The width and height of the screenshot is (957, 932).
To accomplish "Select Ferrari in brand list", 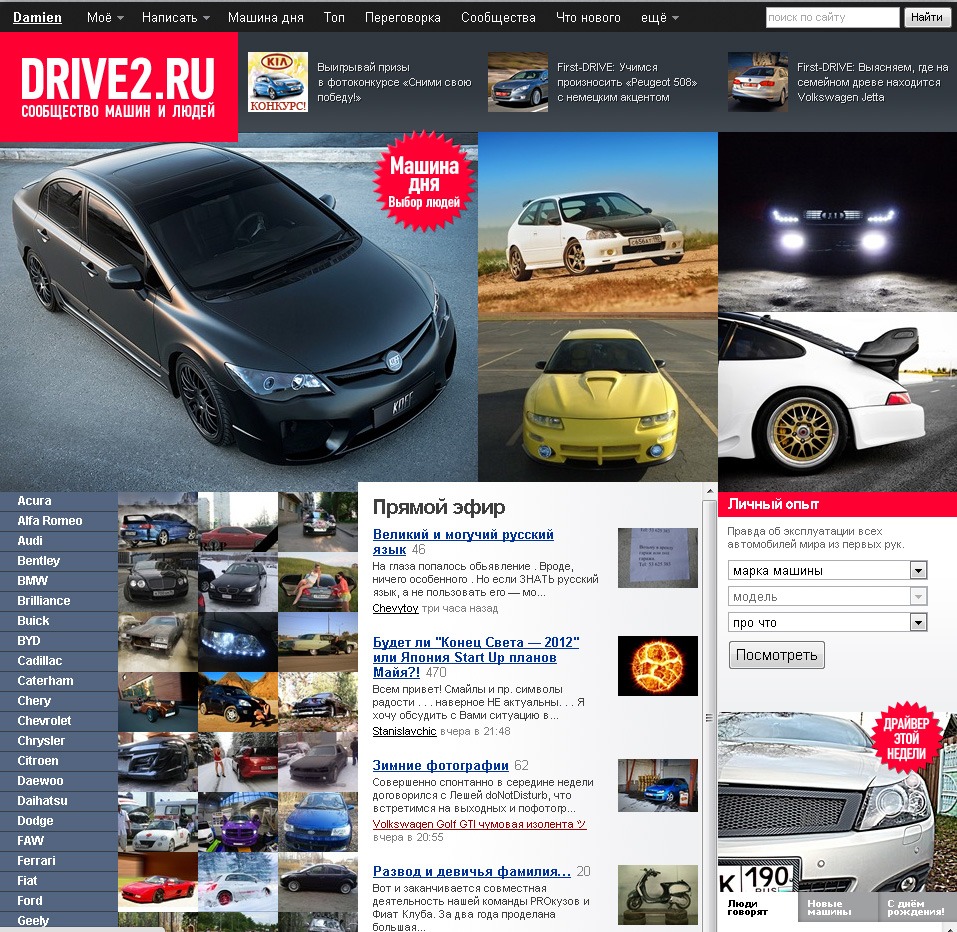I will point(36,861).
